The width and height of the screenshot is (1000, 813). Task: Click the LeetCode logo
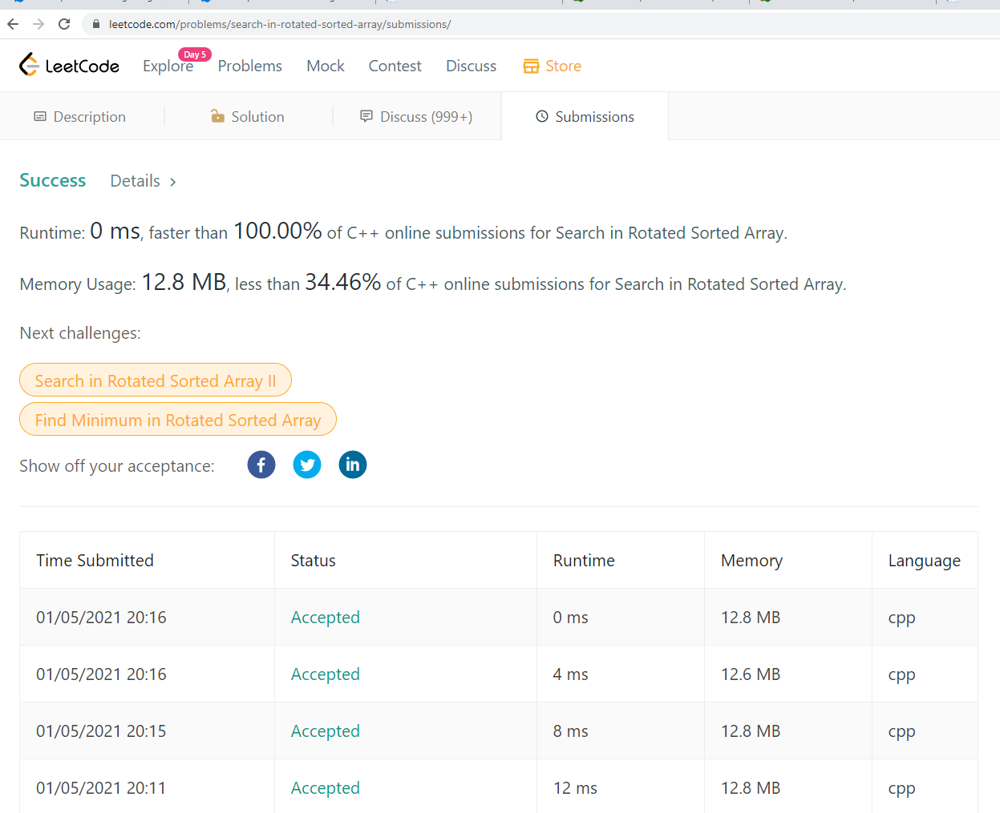(69, 65)
